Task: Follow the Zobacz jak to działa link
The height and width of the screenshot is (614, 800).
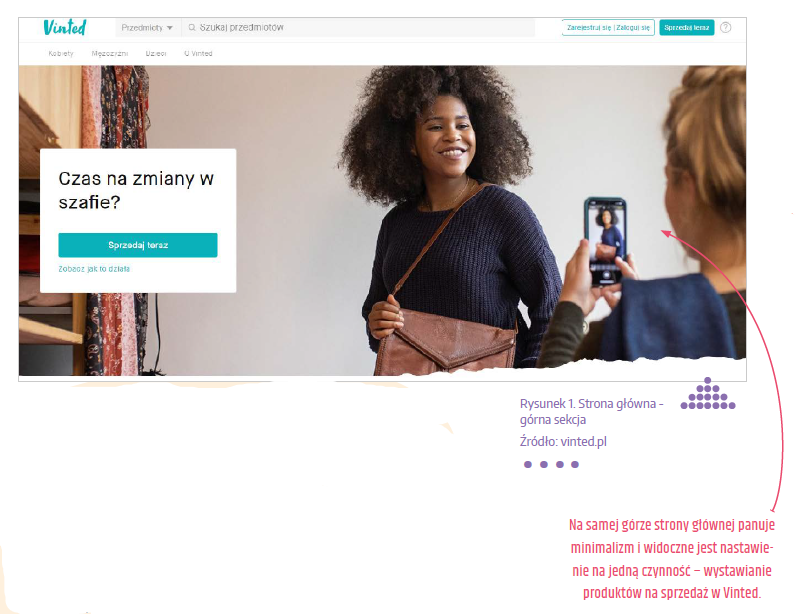Action: 94,268
